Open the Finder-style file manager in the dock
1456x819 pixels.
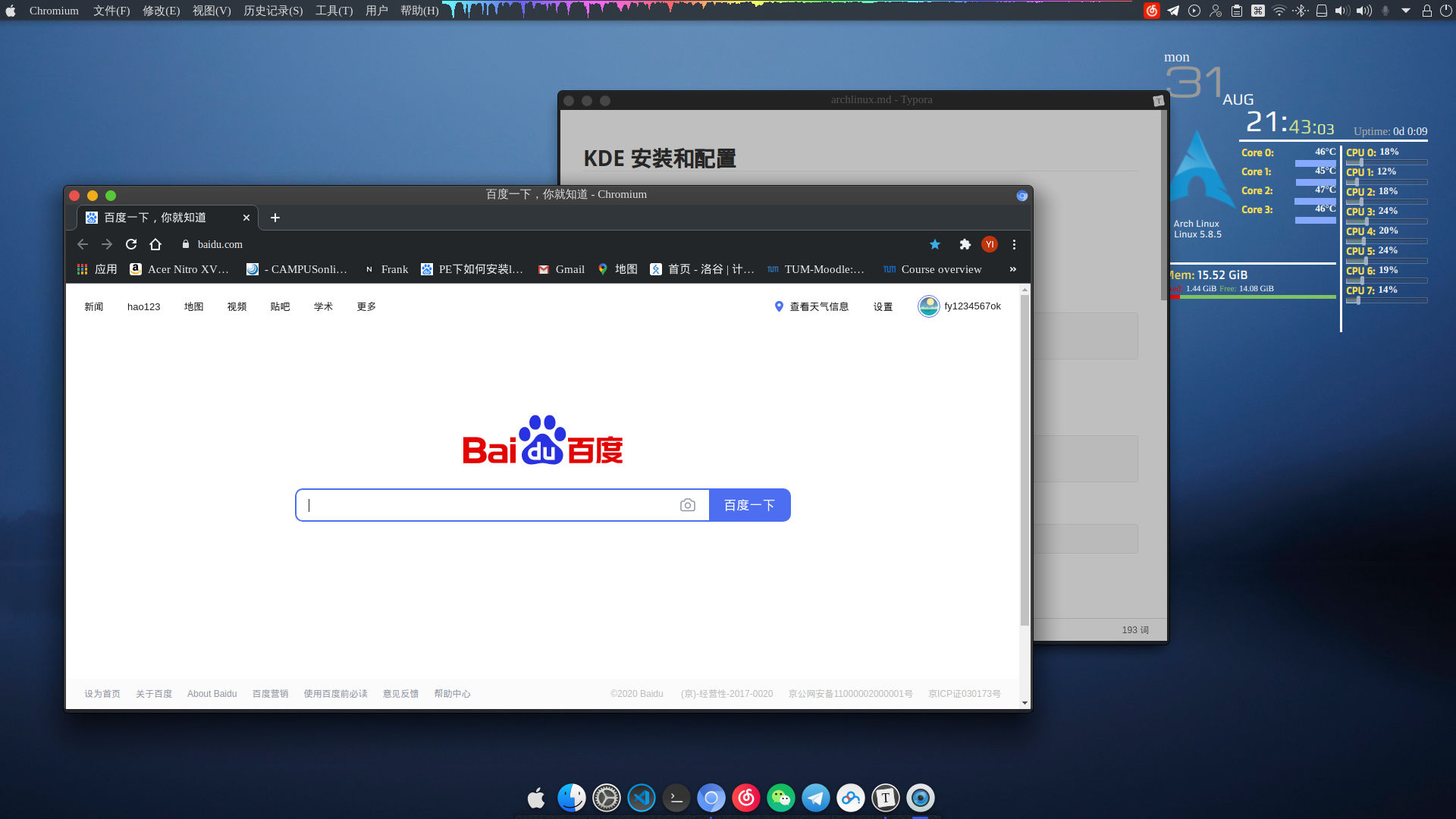pos(572,798)
